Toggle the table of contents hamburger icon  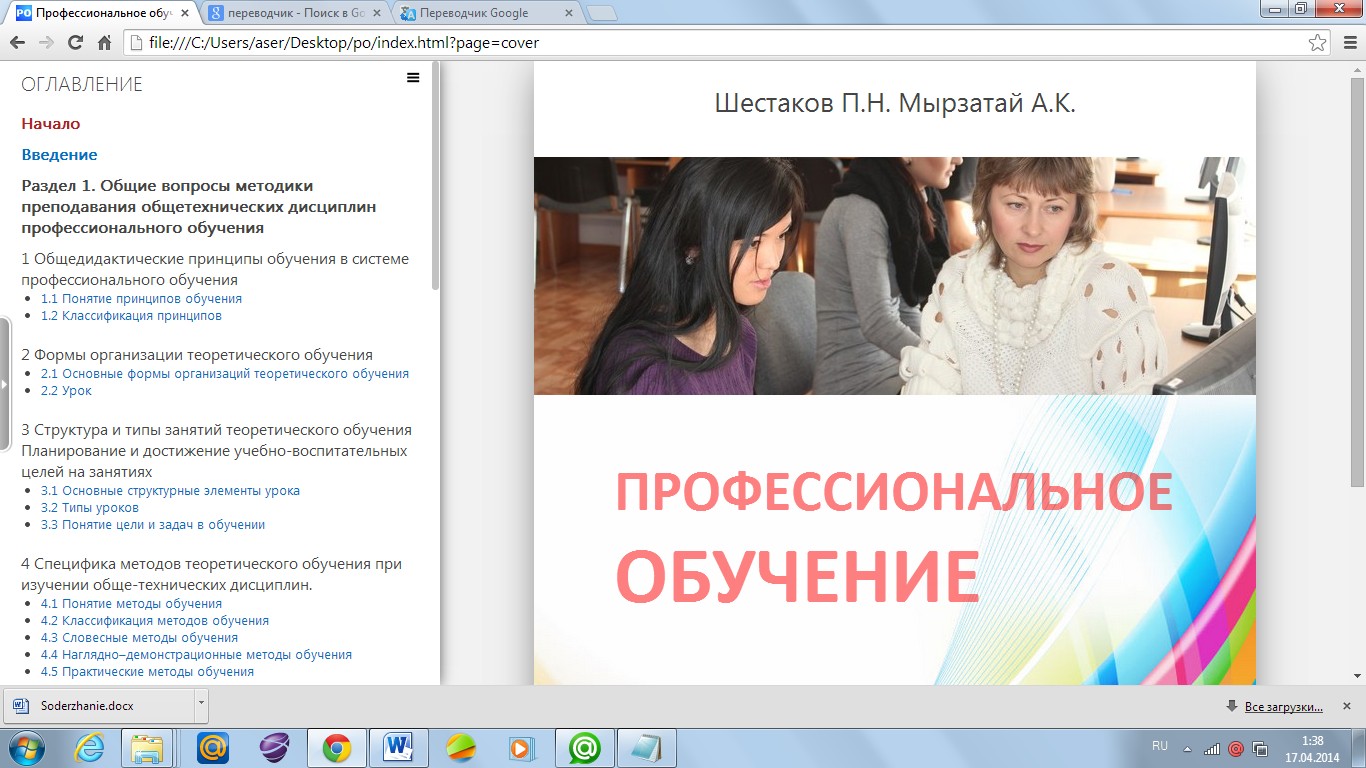click(x=413, y=77)
